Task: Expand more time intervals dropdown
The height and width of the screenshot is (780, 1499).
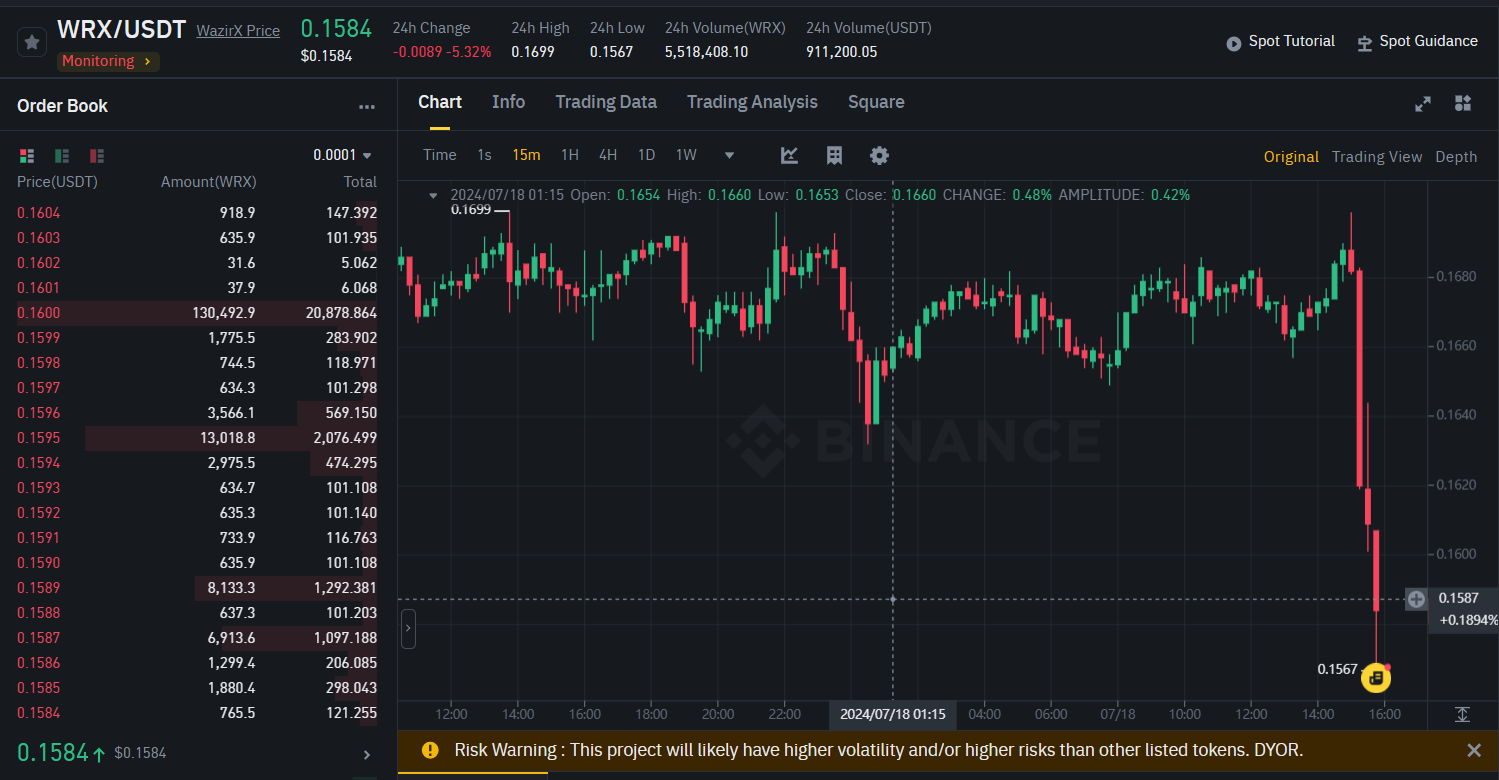Action: [x=729, y=156]
